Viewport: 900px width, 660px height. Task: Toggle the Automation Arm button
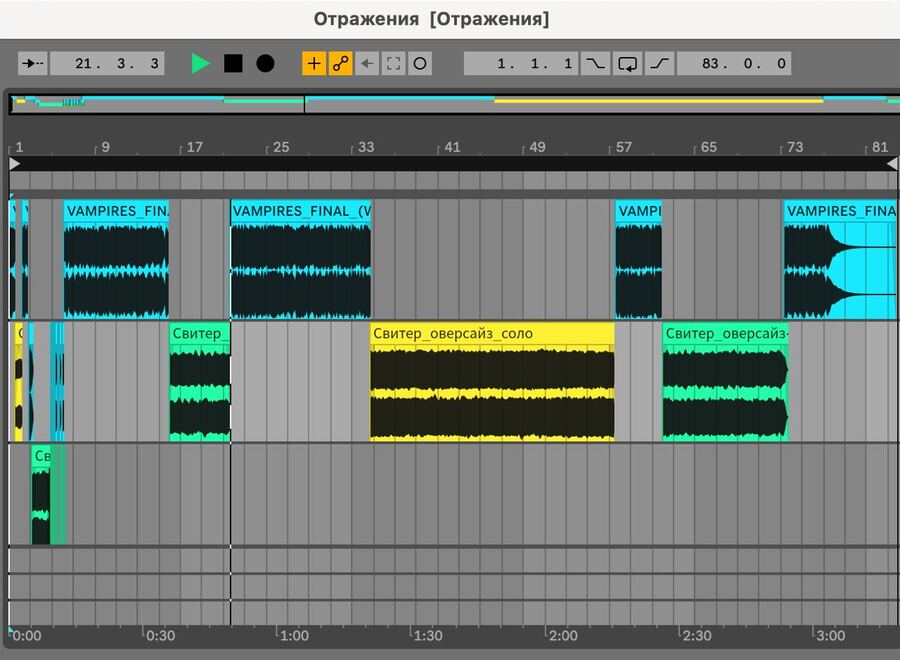point(341,64)
